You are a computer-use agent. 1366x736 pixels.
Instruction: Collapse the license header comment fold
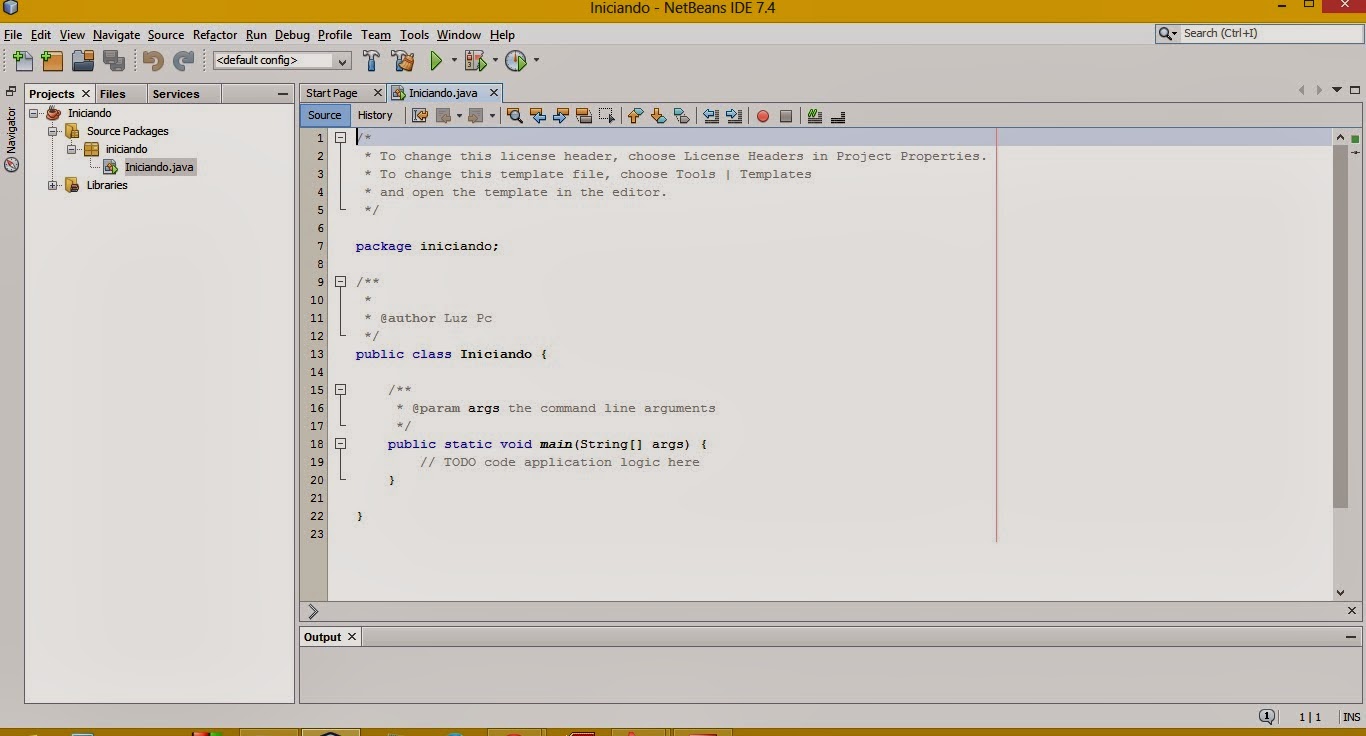point(340,137)
